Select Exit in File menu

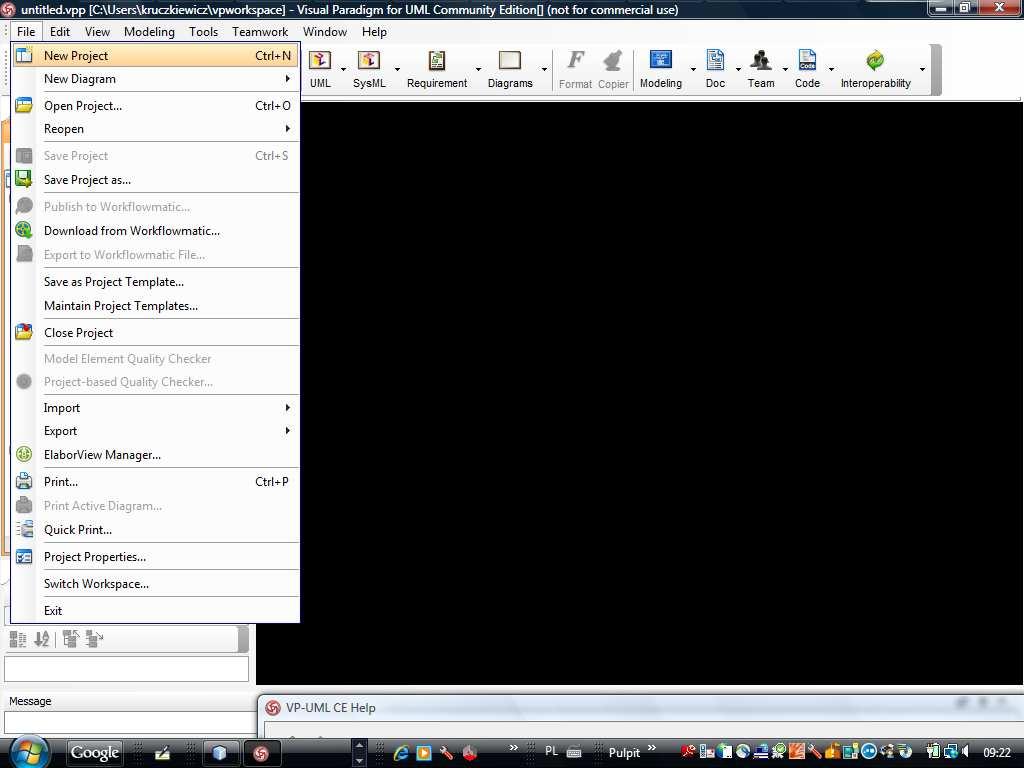click(155, 611)
